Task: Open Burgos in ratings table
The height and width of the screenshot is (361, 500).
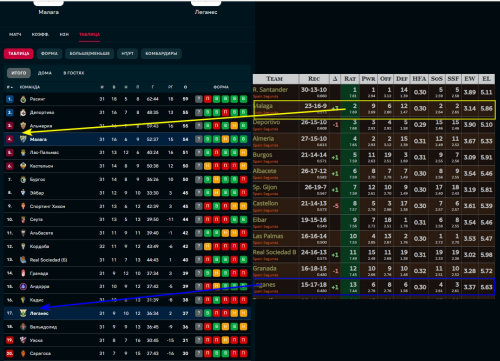Action: click(263, 155)
